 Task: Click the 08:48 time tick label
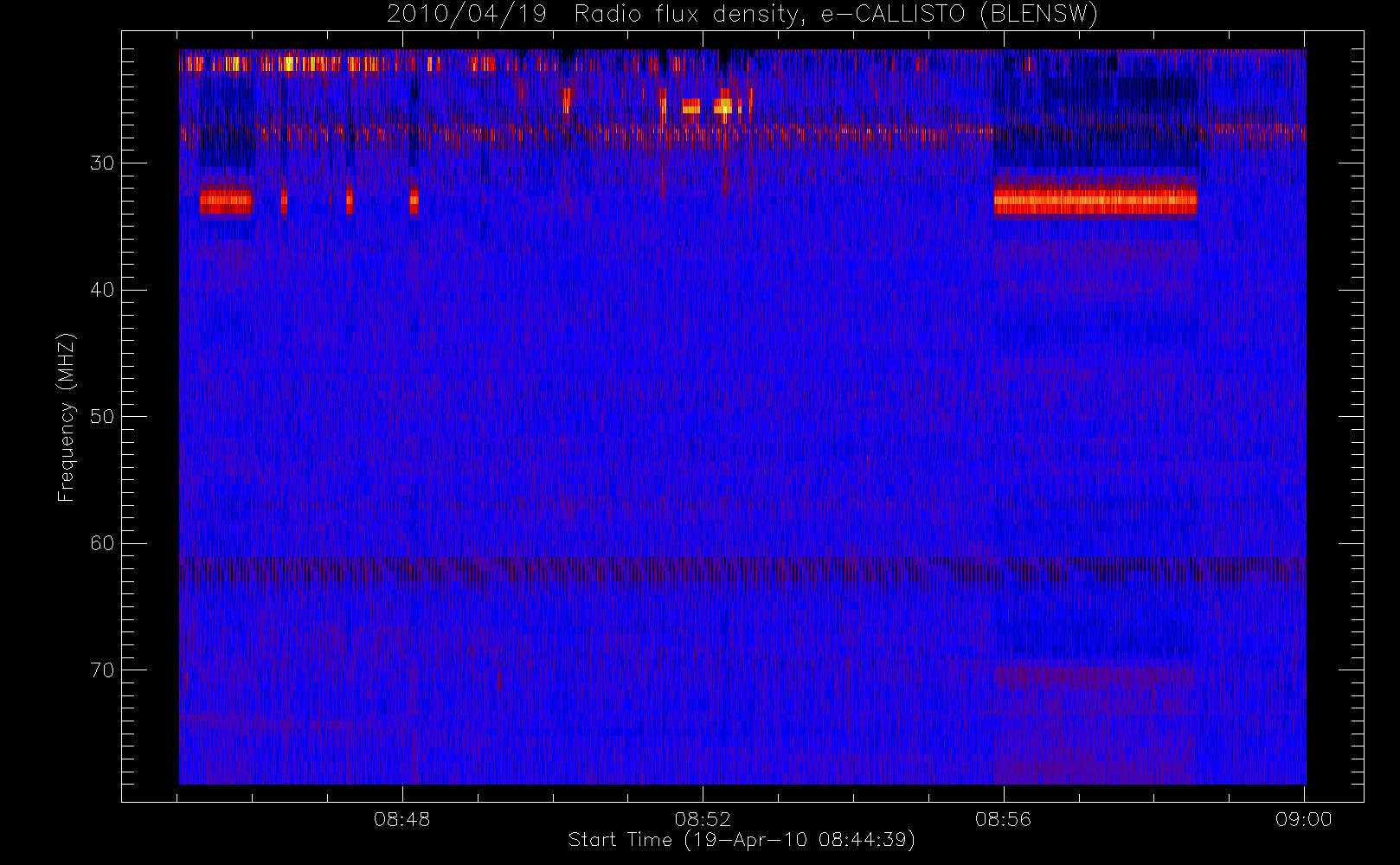tap(401, 819)
